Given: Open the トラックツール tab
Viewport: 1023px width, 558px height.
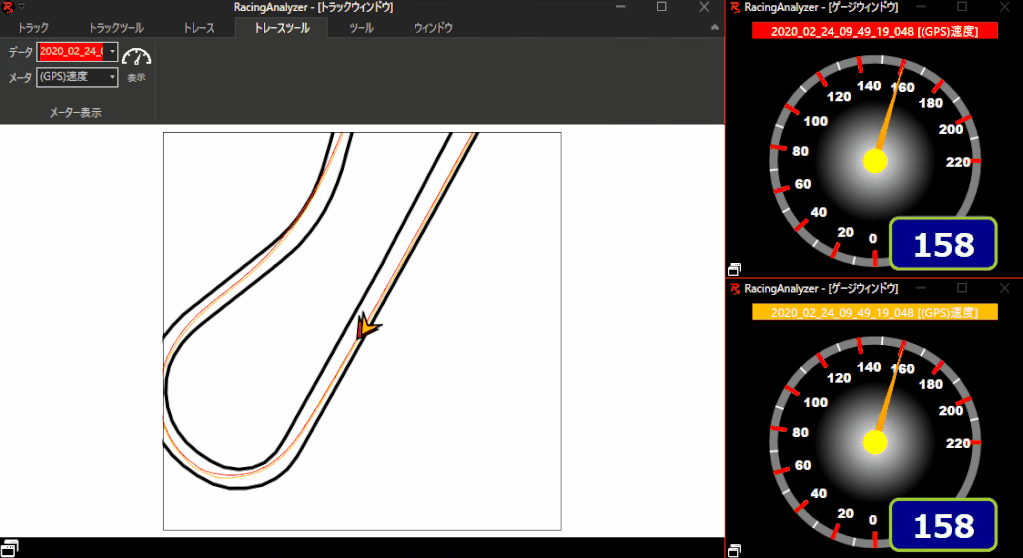Looking at the screenshot, I should pos(118,28).
